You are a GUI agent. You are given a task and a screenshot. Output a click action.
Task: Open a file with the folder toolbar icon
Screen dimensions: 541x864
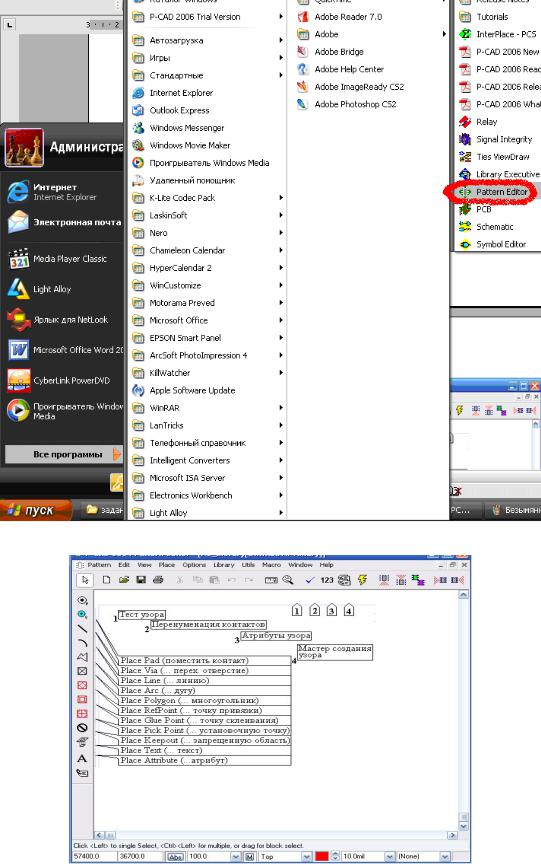(x=124, y=580)
